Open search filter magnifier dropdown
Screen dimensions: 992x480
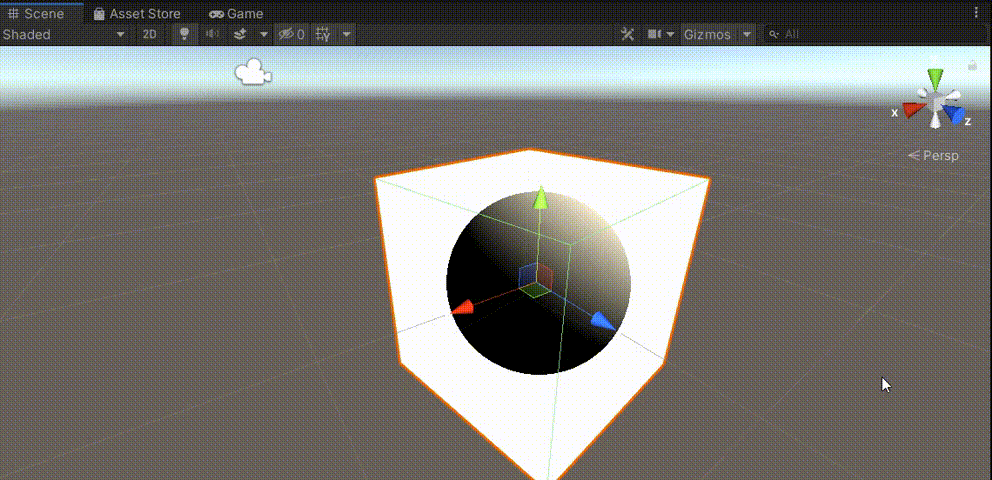(773, 34)
